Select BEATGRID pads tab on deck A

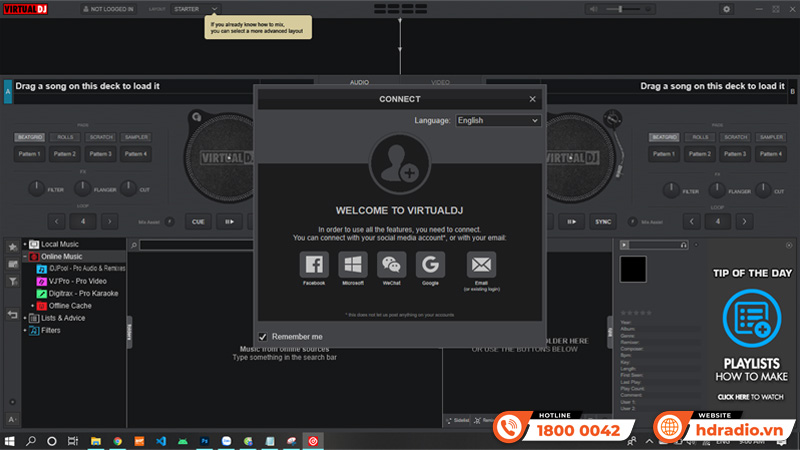tap(30, 137)
